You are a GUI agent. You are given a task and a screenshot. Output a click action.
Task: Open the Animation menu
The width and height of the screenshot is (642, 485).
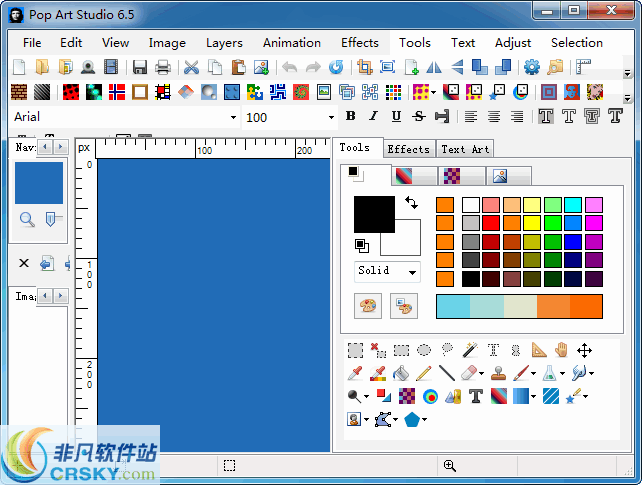coord(292,43)
